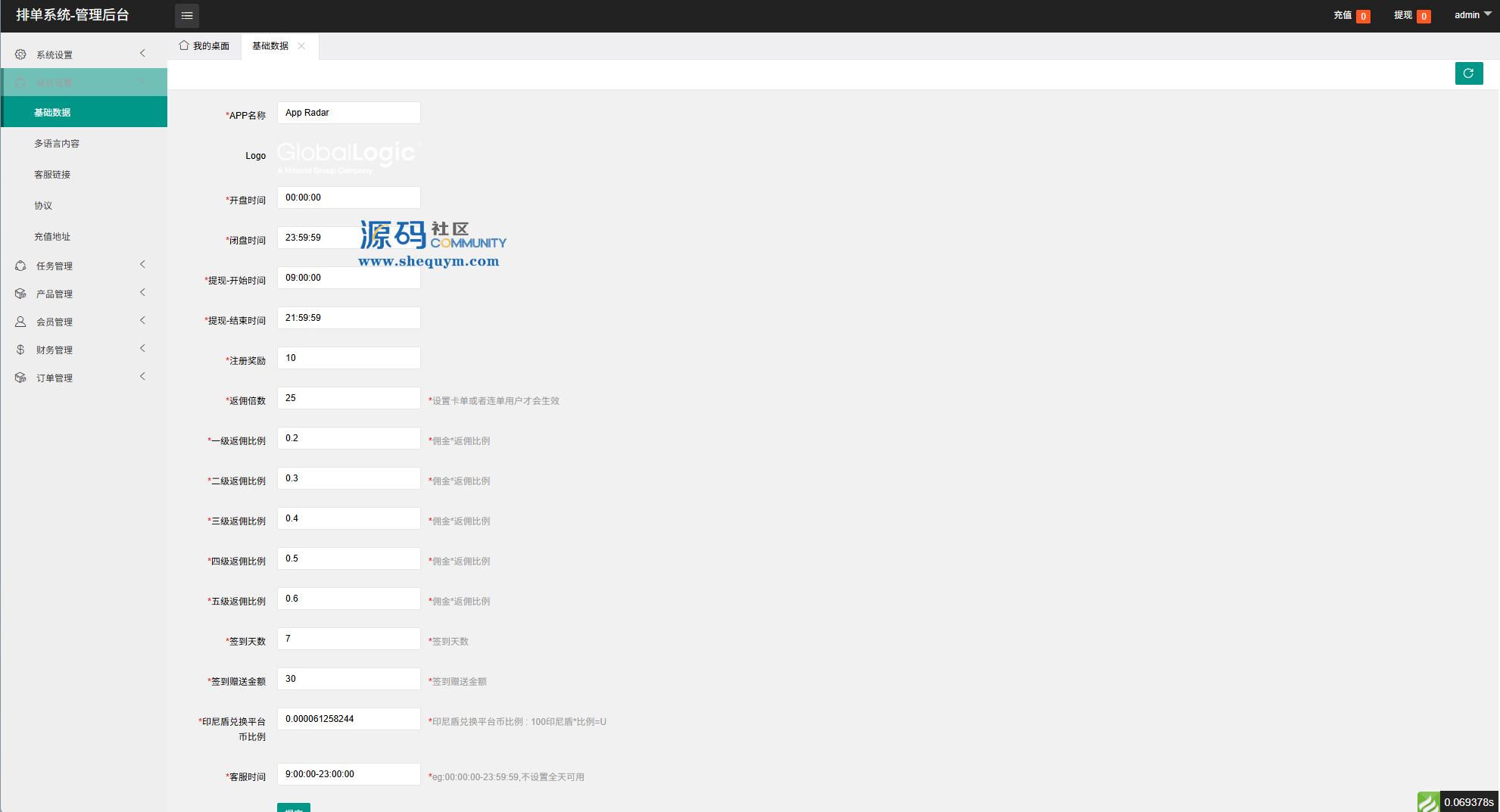Open 多语言内容 in the sidebar

57,144
